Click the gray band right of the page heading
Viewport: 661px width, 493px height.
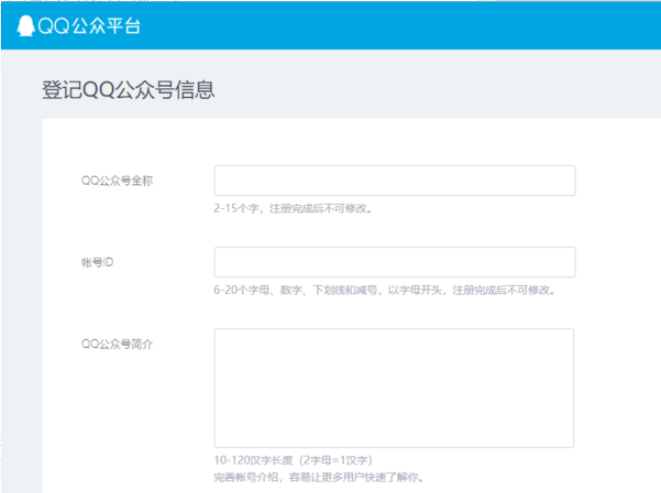(450, 89)
